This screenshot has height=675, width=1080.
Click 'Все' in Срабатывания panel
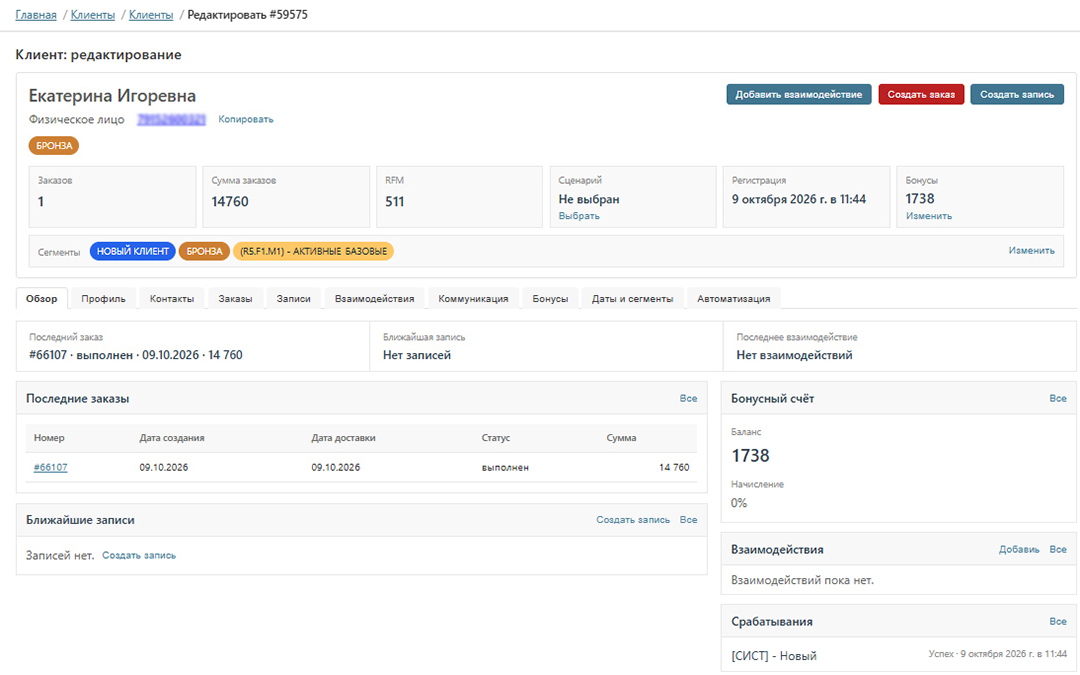click(1057, 621)
